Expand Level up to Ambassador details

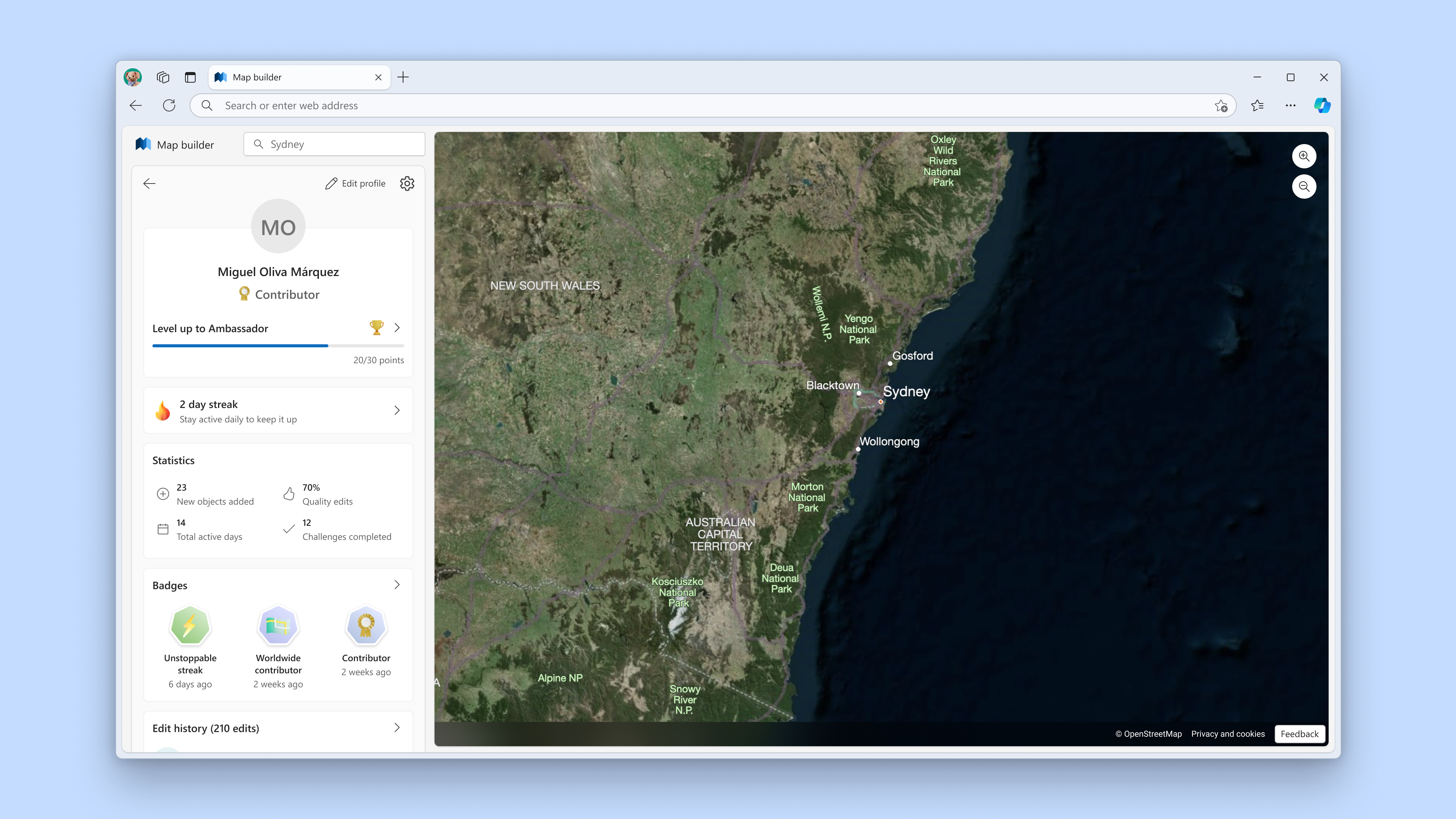pos(397,328)
